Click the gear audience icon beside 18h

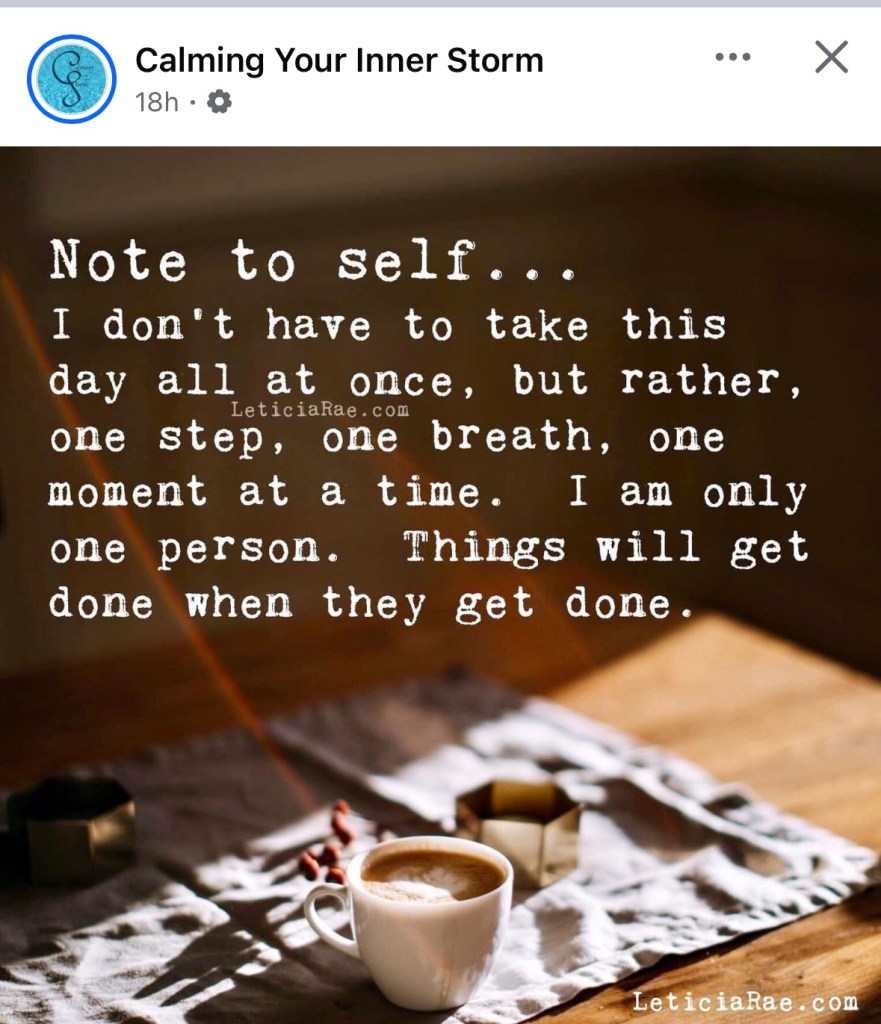pyautogui.click(x=219, y=102)
